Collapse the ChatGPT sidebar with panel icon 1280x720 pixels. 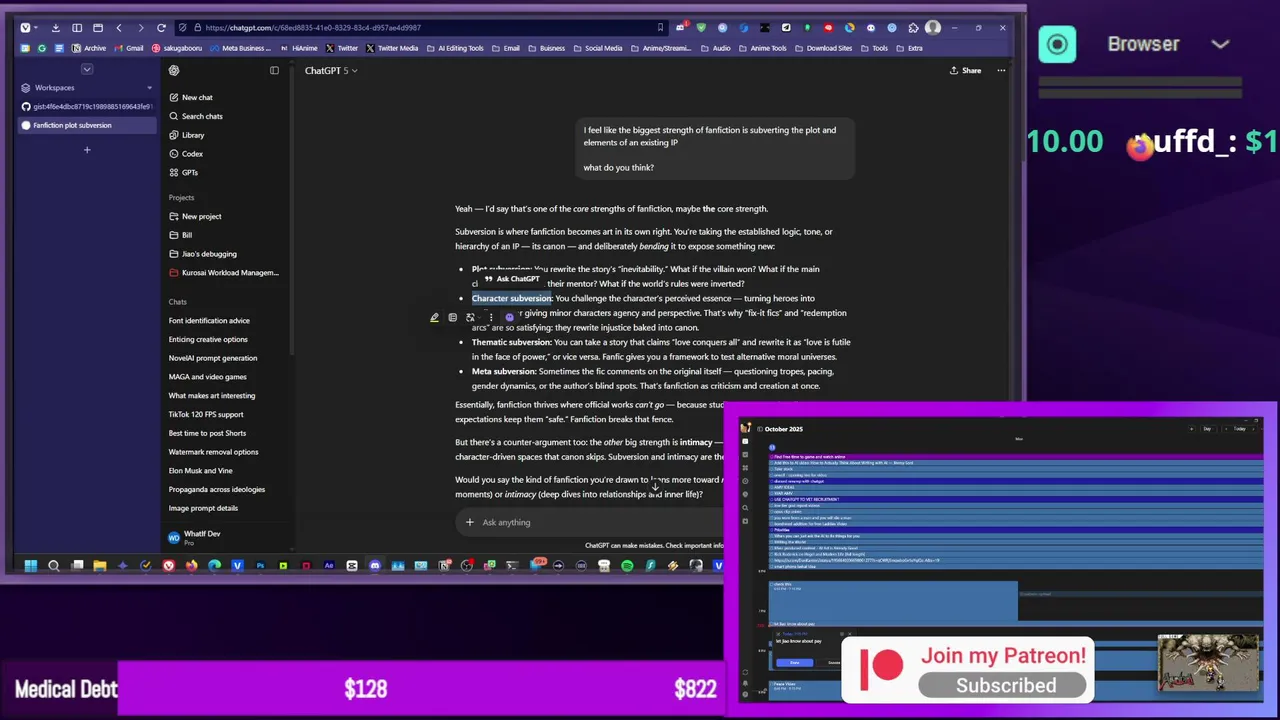coord(274,70)
